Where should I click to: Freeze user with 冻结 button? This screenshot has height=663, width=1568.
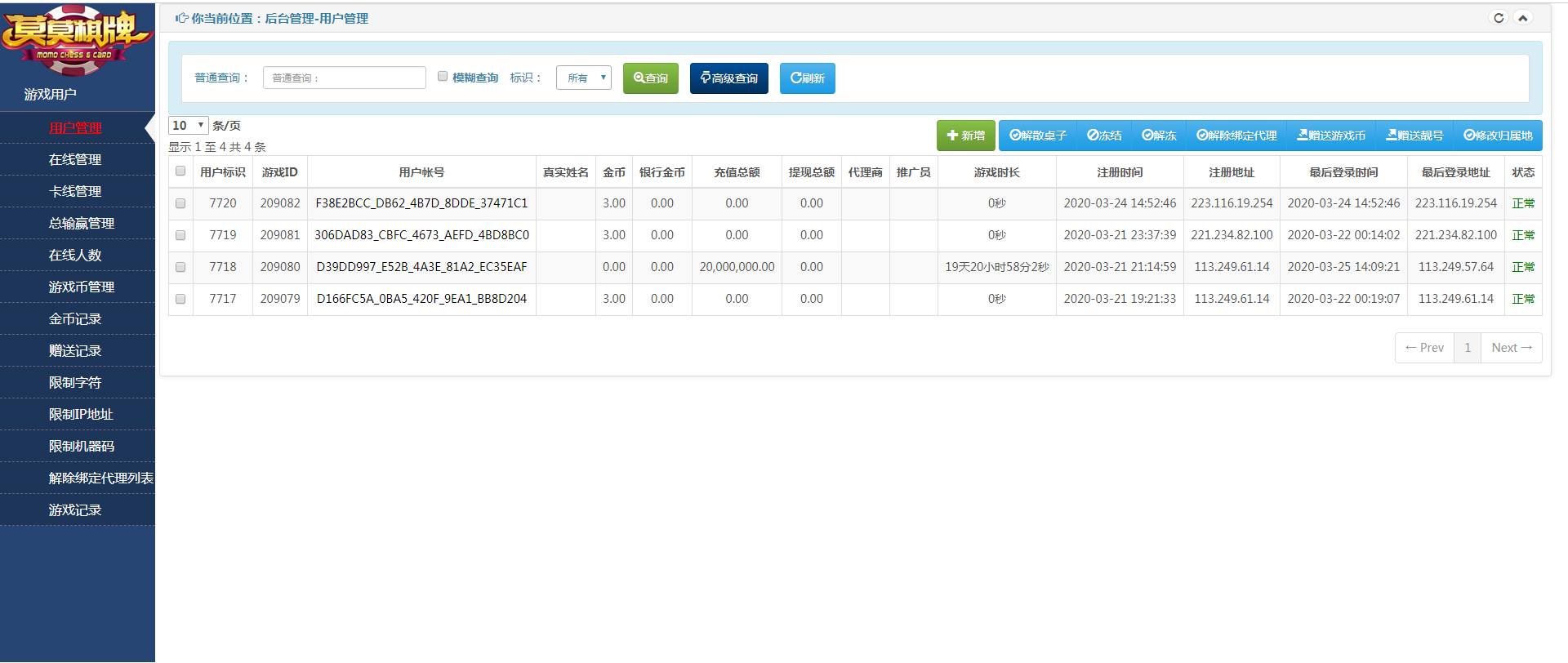point(1104,136)
